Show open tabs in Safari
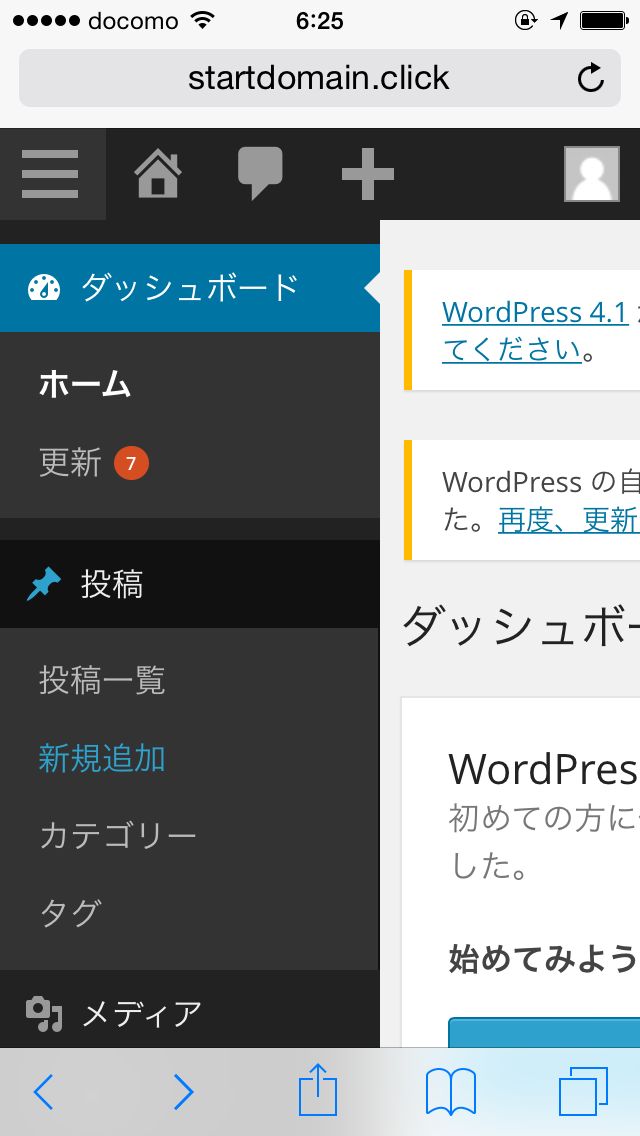Screen dimensions: 640x1136 [x=583, y=1092]
